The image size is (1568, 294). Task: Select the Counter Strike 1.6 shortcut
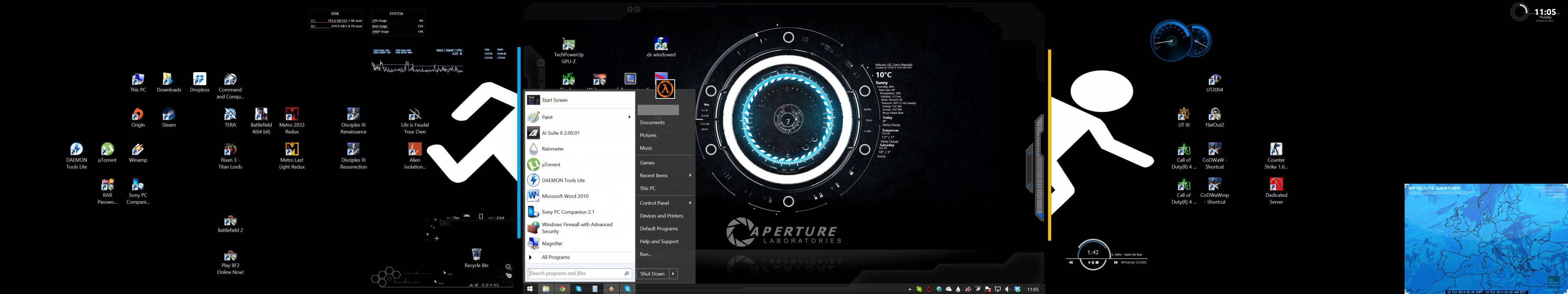1276,156
